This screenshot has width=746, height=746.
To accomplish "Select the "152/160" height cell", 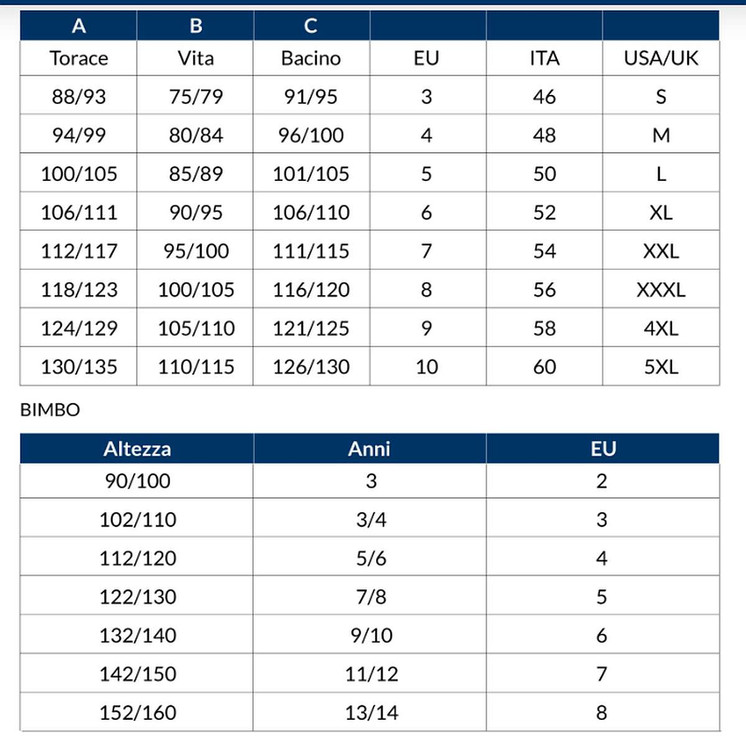I will coord(137,713).
